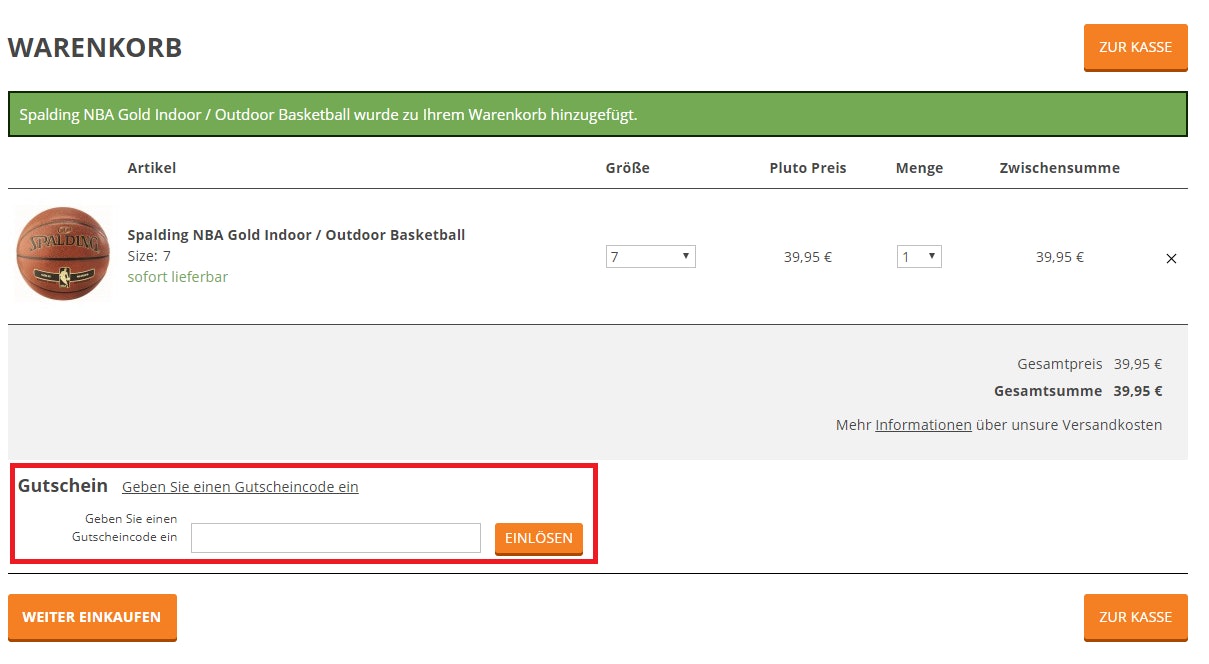
Task: Click 'Geben Sie einen Gutscheincode ein' link
Action: coord(240,487)
